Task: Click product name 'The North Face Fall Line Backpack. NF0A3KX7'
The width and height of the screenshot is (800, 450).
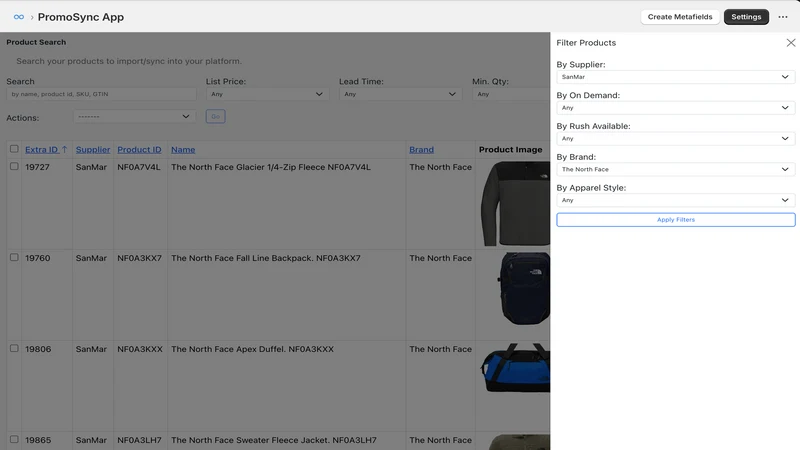Action: click(266, 258)
